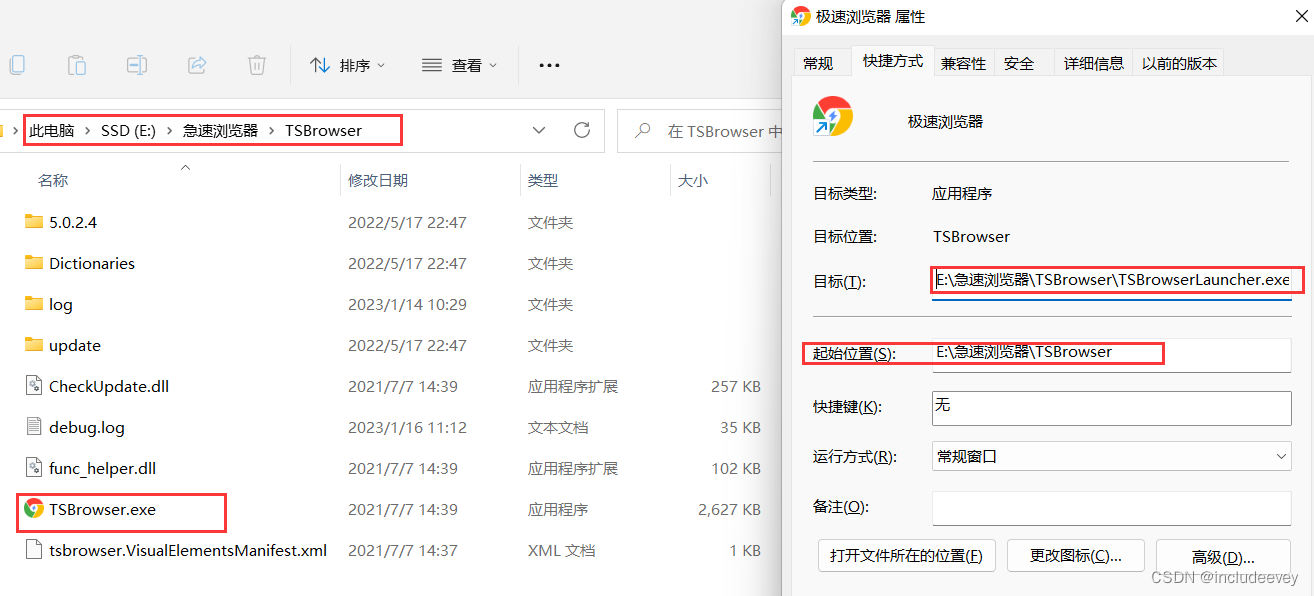Click 更改图标(C)... button
The height and width of the screenshot is (596, 1314).
coord(1075,556)
